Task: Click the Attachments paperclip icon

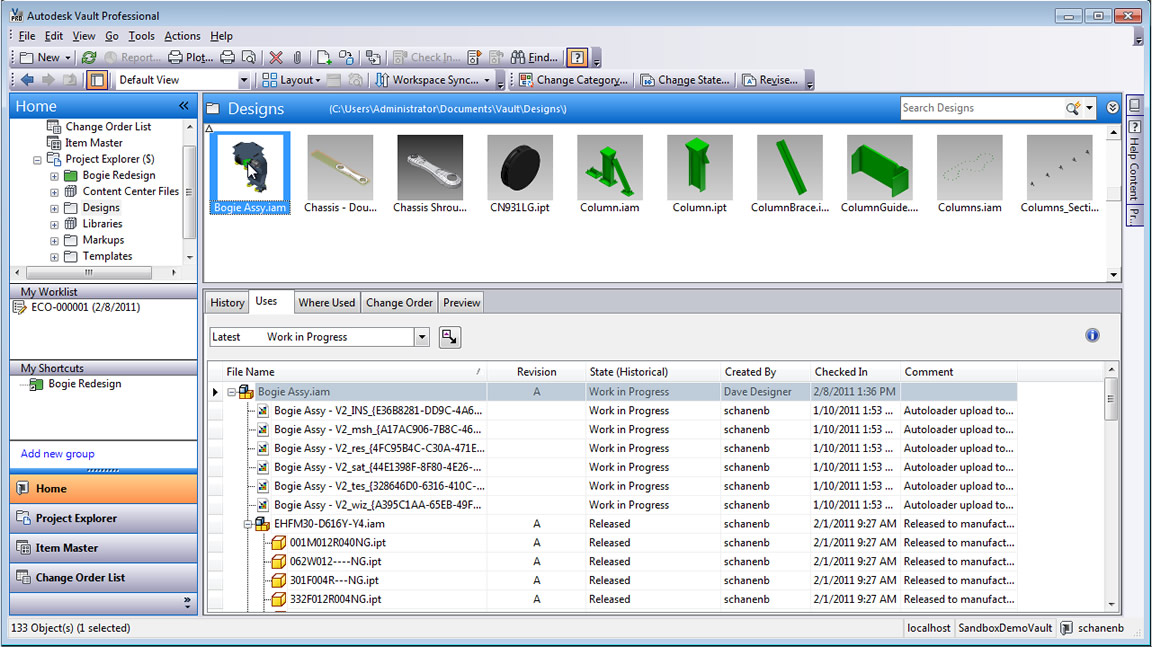Action: click(298, 57)
